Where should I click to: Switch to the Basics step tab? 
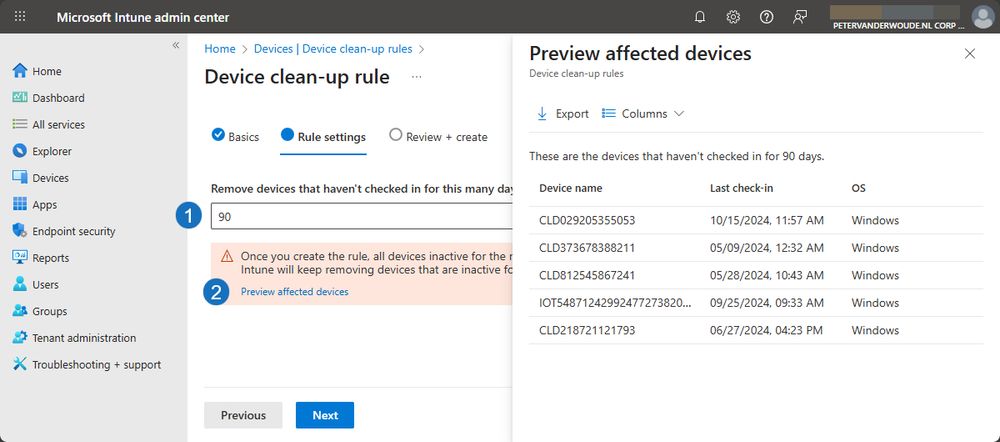click(235, 136)
